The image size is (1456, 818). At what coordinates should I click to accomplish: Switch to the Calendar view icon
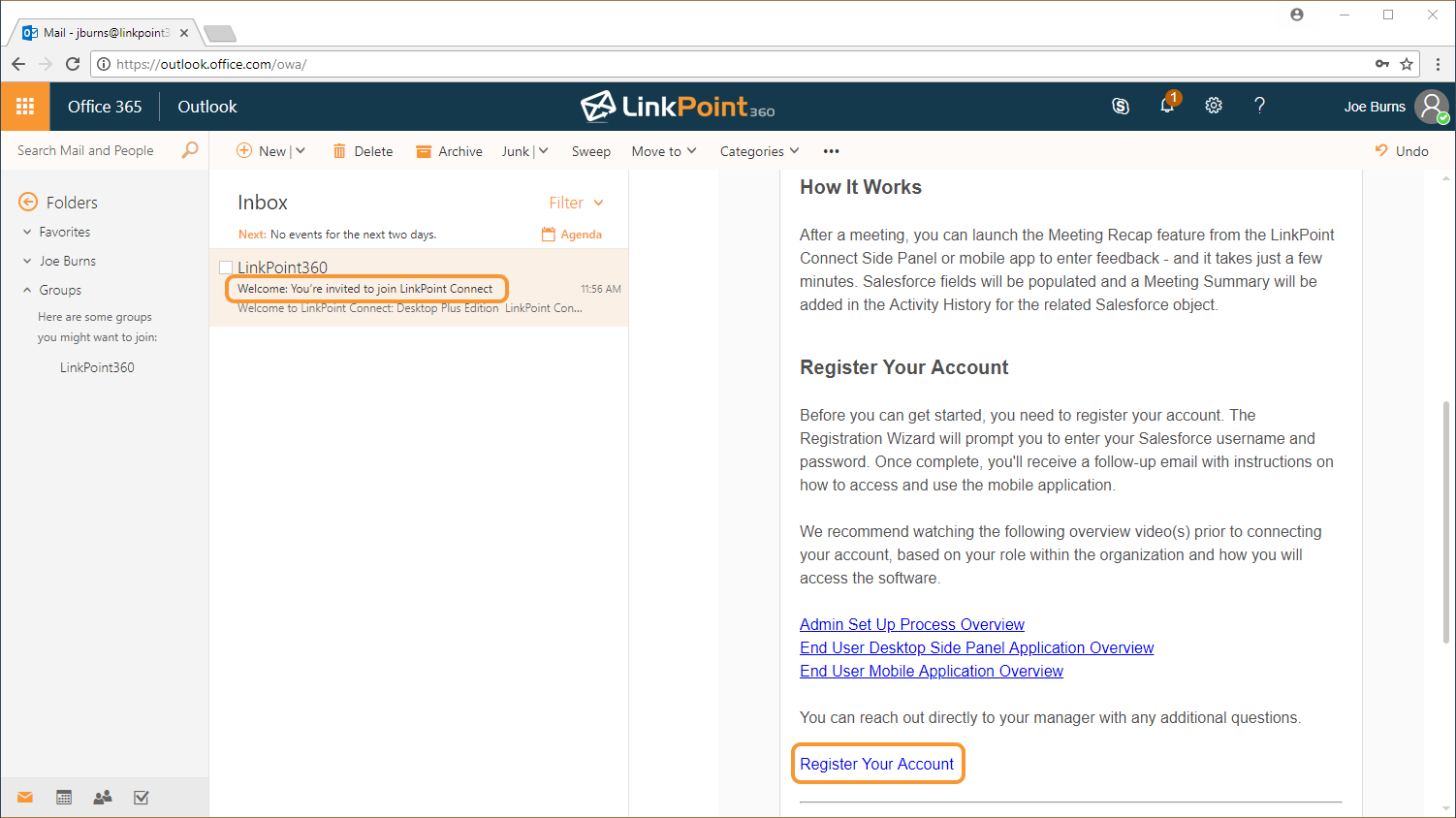click(64, 798)
